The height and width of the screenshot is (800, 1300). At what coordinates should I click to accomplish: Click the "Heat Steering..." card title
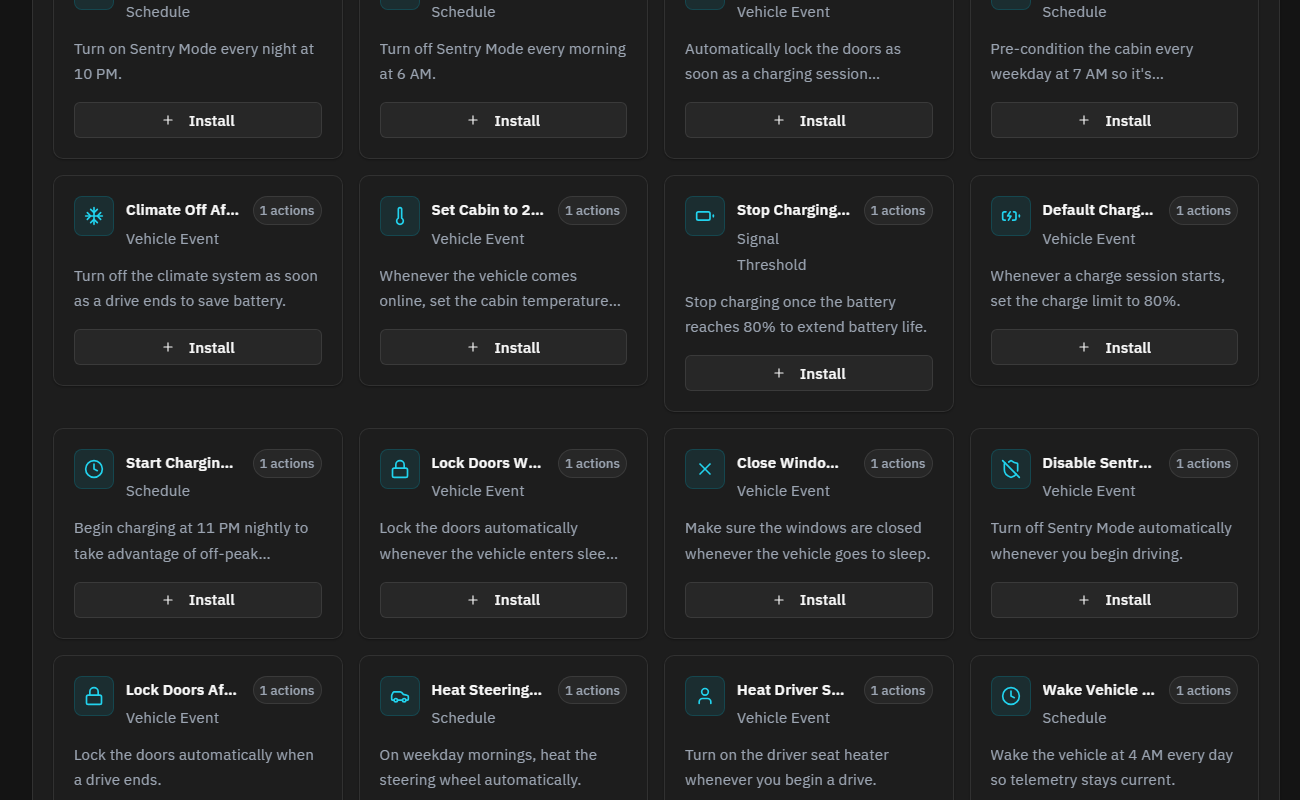487,690
